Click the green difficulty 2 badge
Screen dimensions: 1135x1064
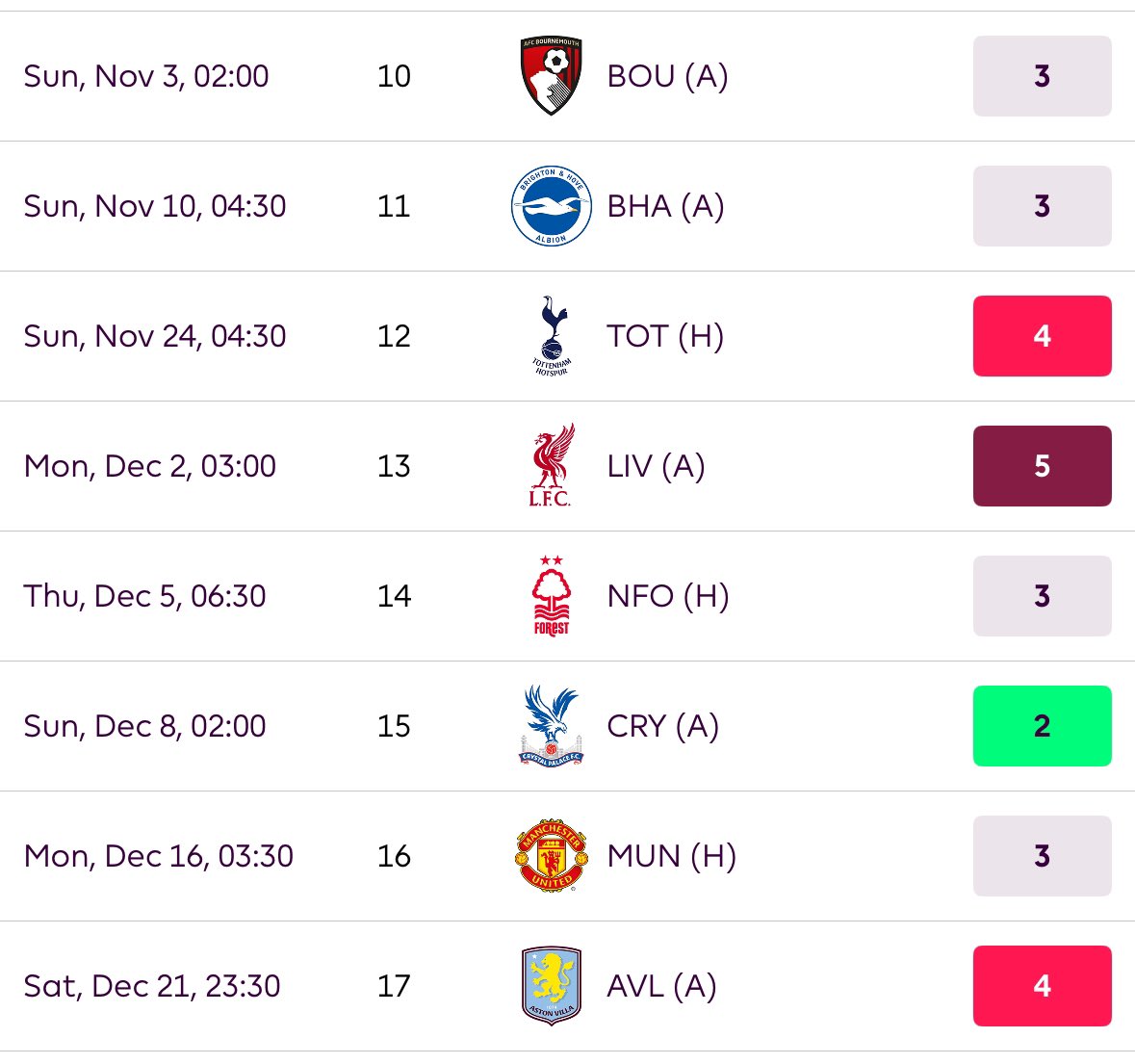[1043, 726]
